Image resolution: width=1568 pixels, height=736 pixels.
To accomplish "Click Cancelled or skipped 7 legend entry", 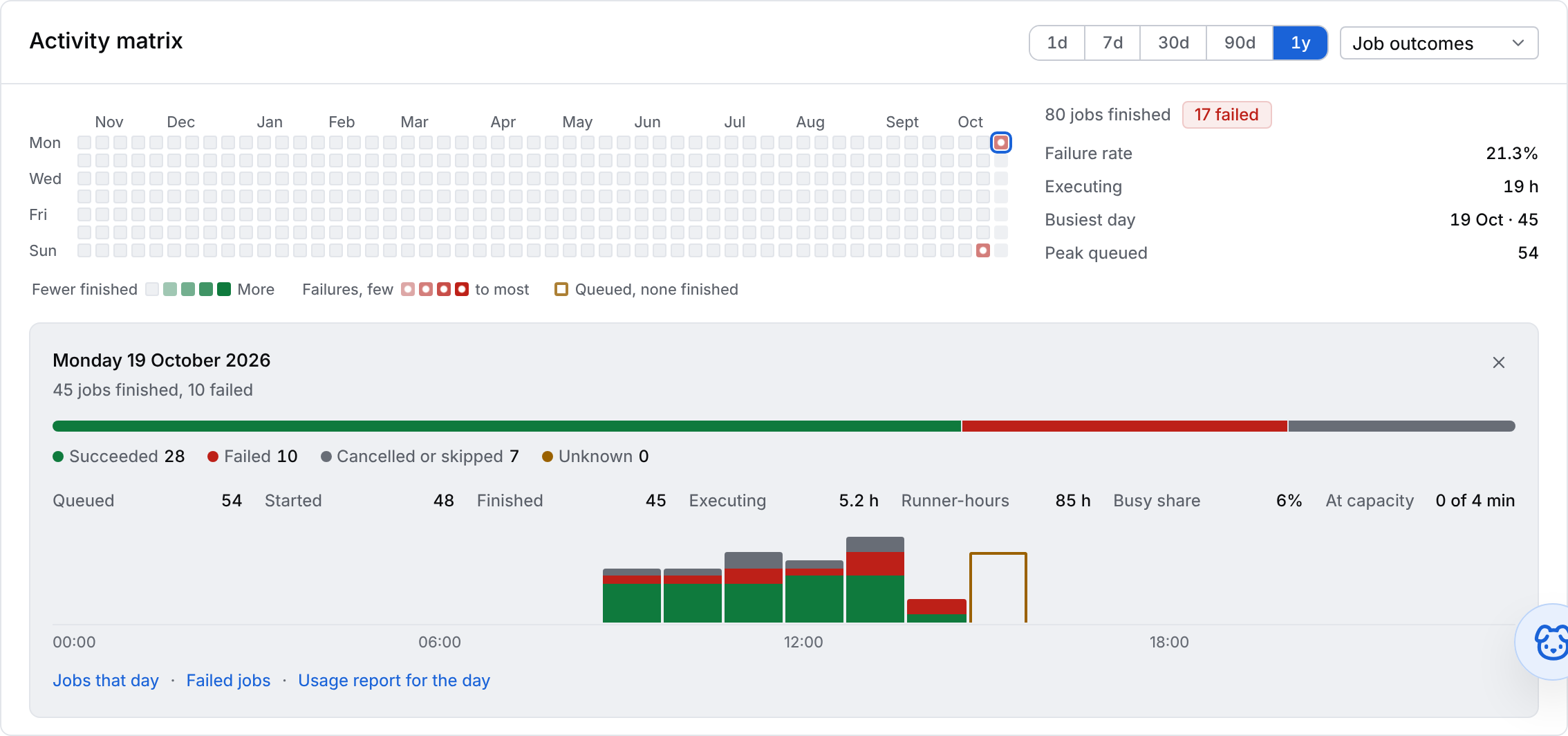I will 420,457.
